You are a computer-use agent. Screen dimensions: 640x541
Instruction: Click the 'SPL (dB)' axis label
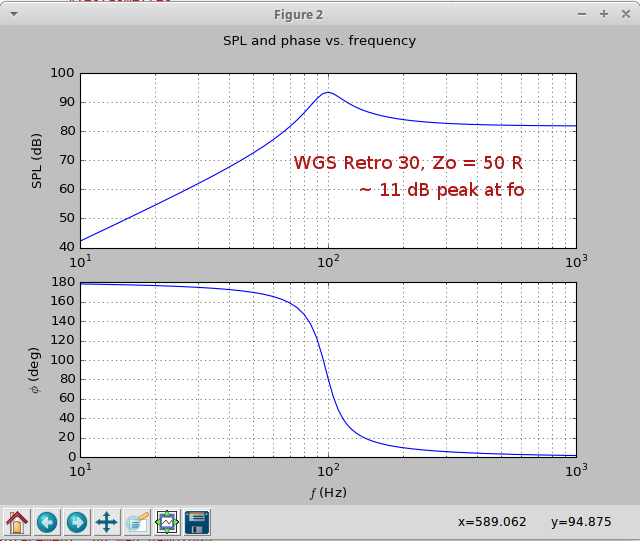point(37,161)
